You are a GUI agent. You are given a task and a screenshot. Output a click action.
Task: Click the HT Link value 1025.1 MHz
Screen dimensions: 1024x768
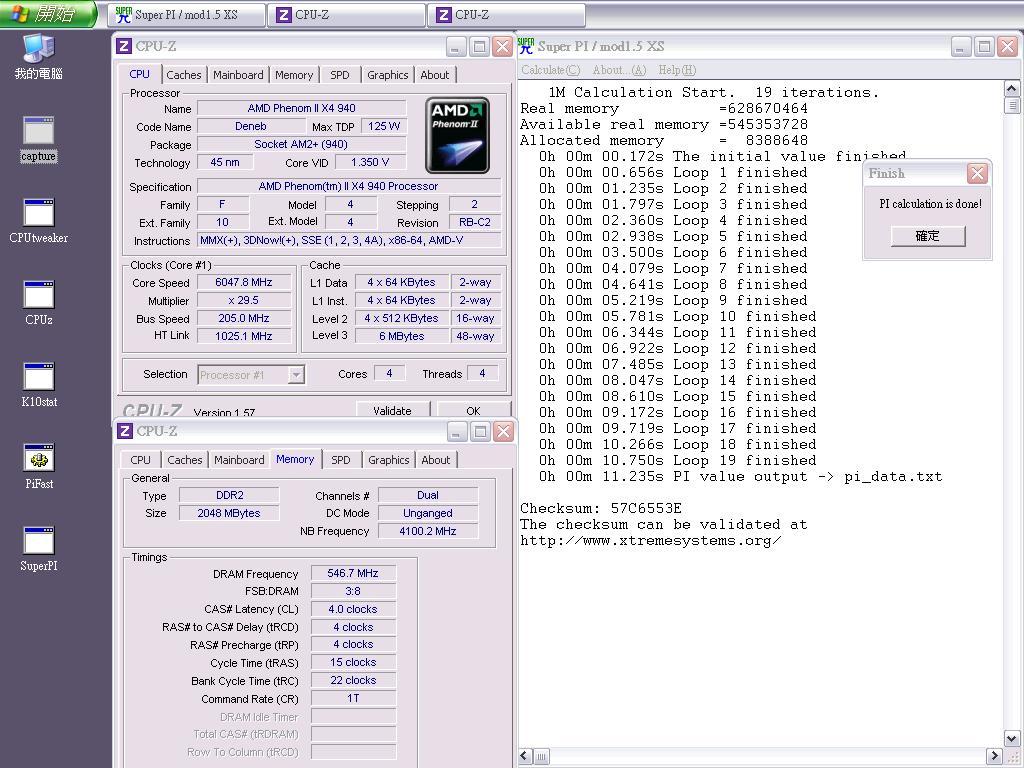244,336
